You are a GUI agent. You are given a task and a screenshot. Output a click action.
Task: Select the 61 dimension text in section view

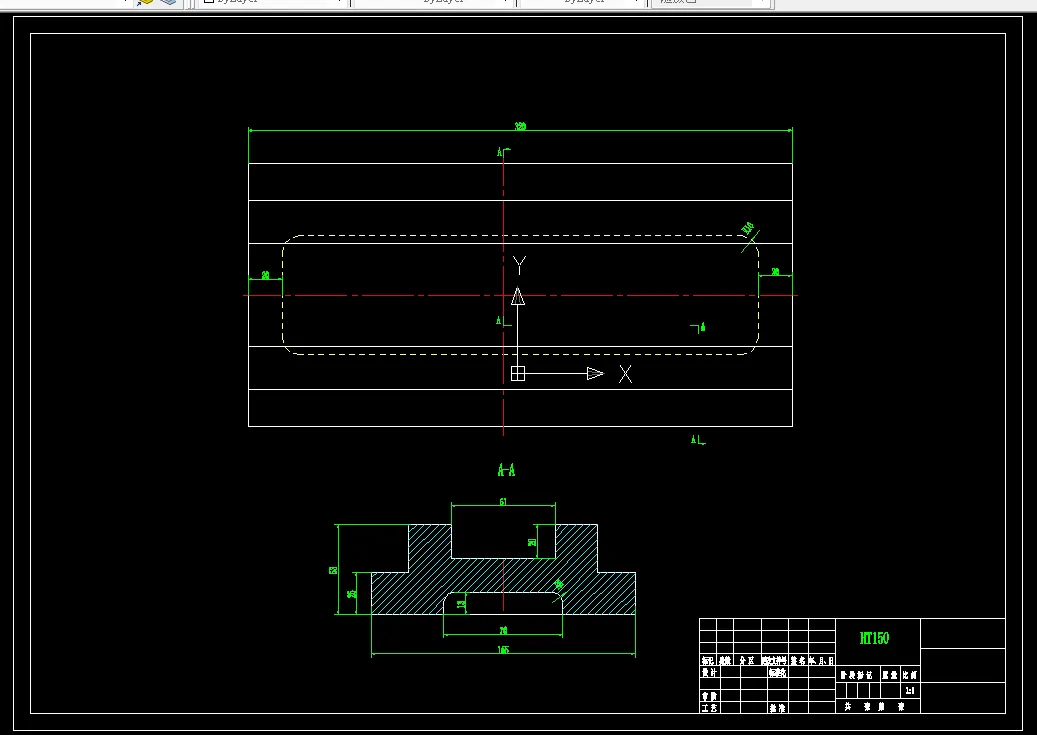[503, 502]
